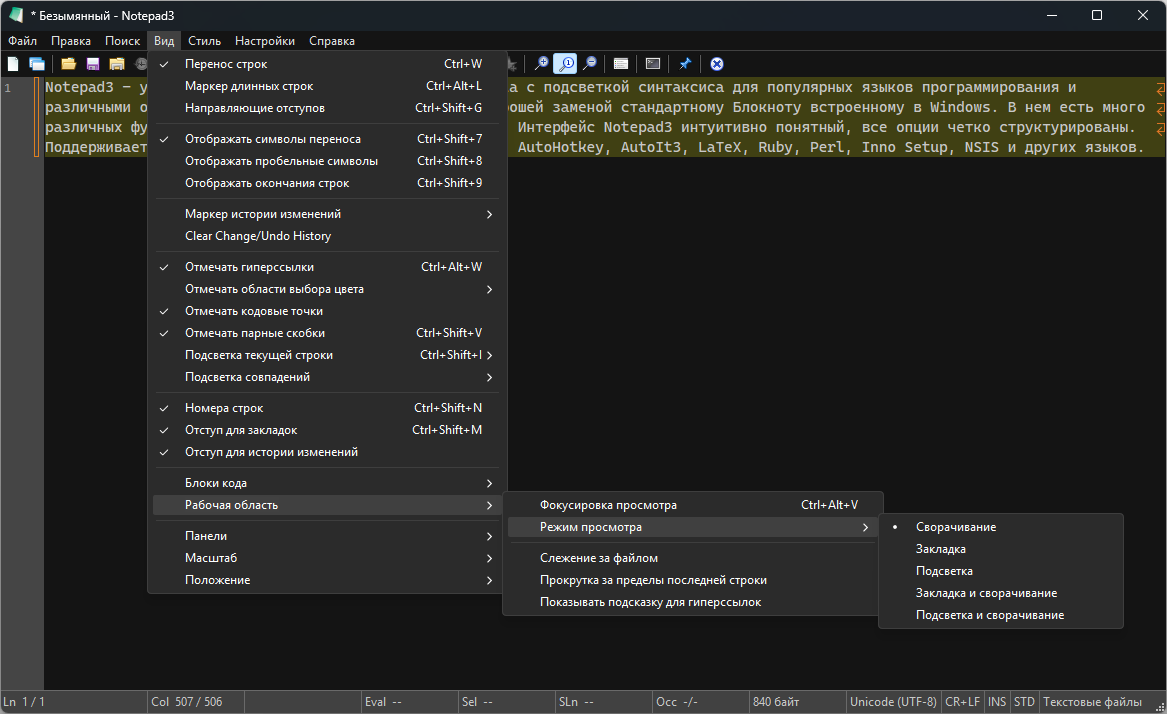This screenshot has width=1167, height=714.
Task: Click the Open folder toolbar icon
Action: pos(69,64)
